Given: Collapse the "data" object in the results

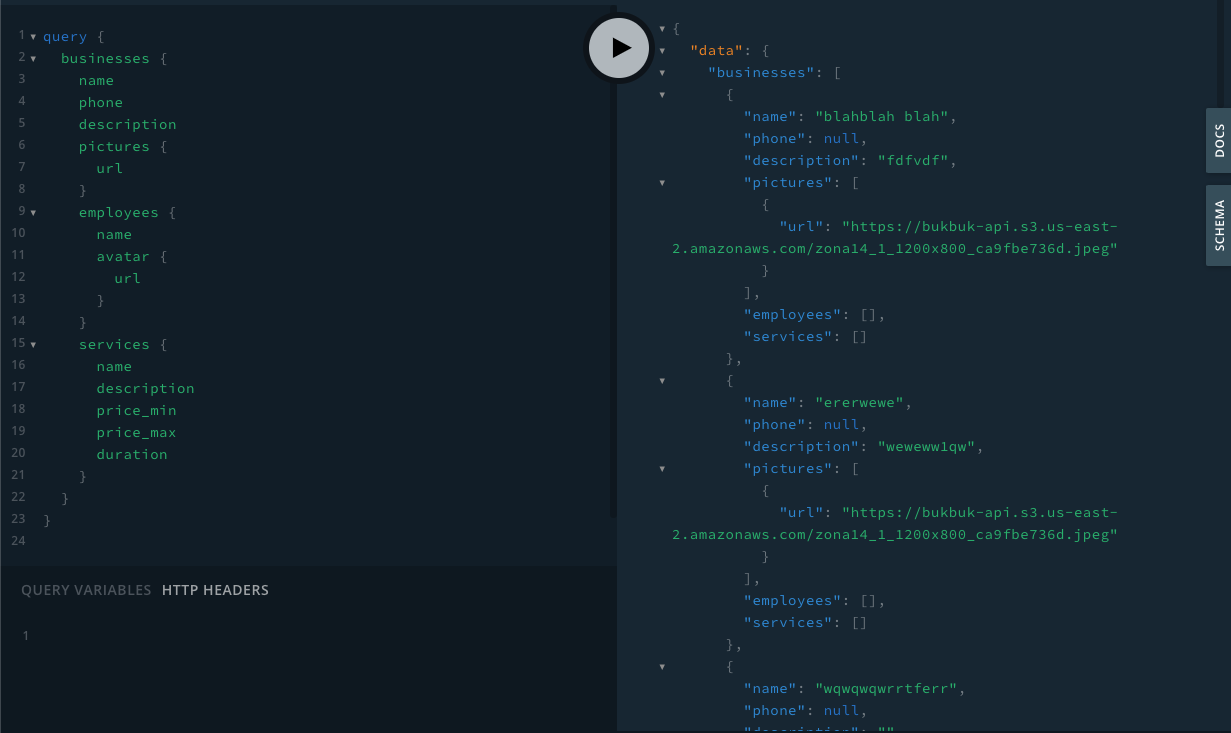Looking at the screenshot, I should click(x=662, y=50).
